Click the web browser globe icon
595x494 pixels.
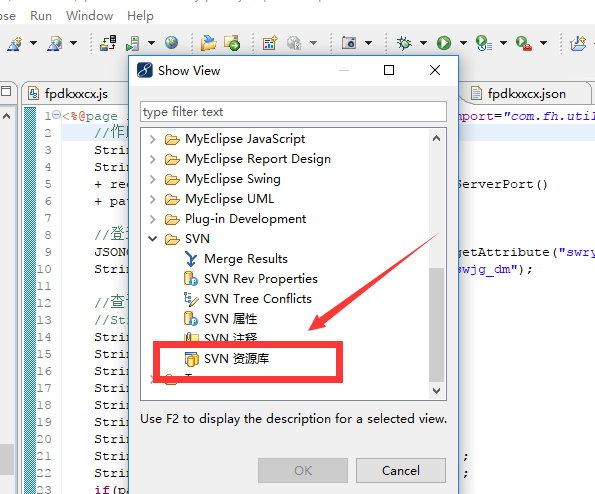172,42
